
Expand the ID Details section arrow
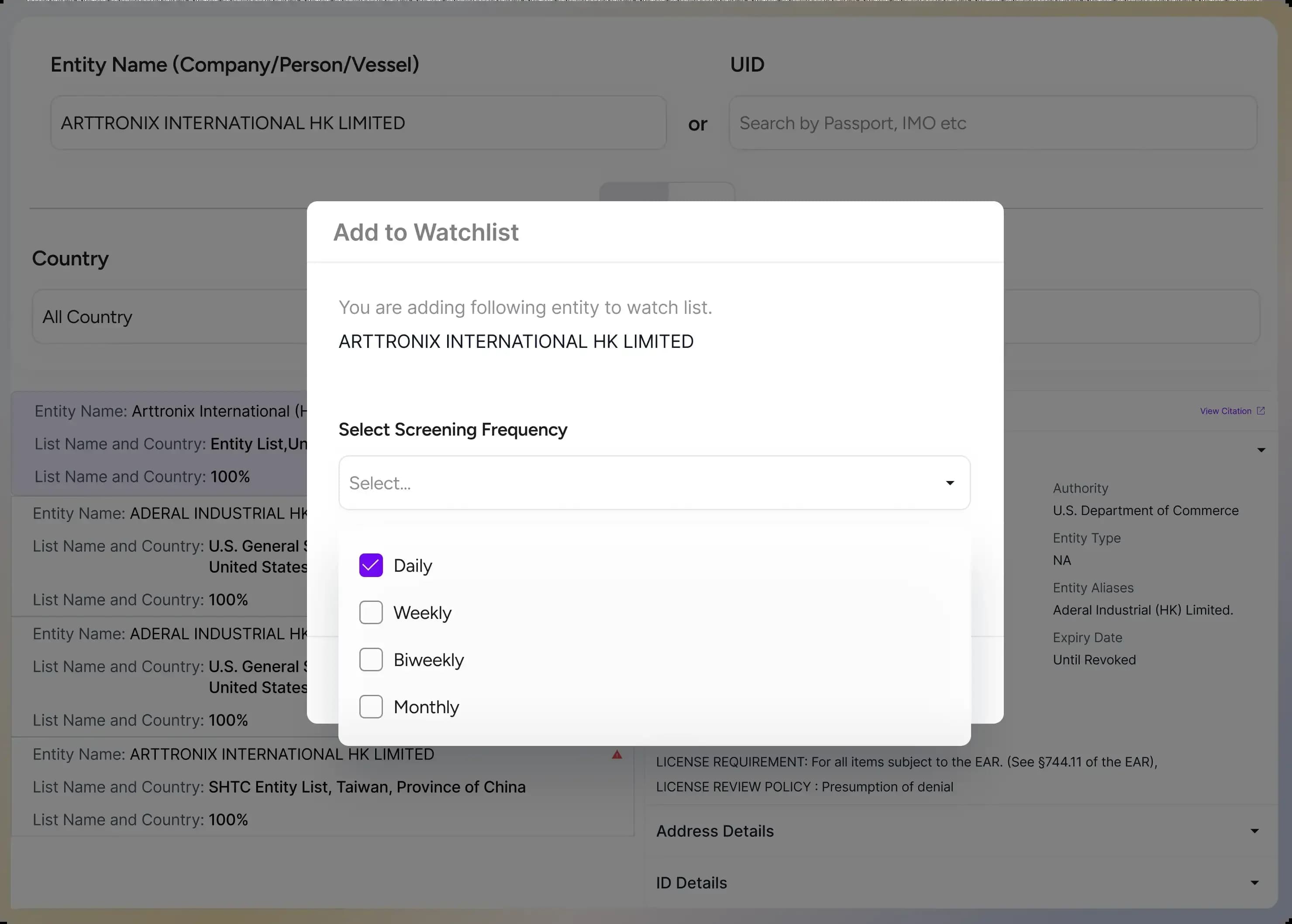(x=1254, y=883)
